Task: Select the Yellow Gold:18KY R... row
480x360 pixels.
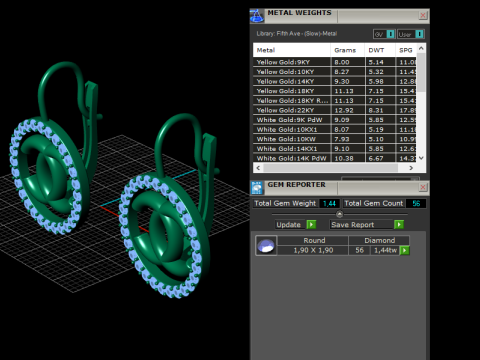Action: [x=335, y=101]
